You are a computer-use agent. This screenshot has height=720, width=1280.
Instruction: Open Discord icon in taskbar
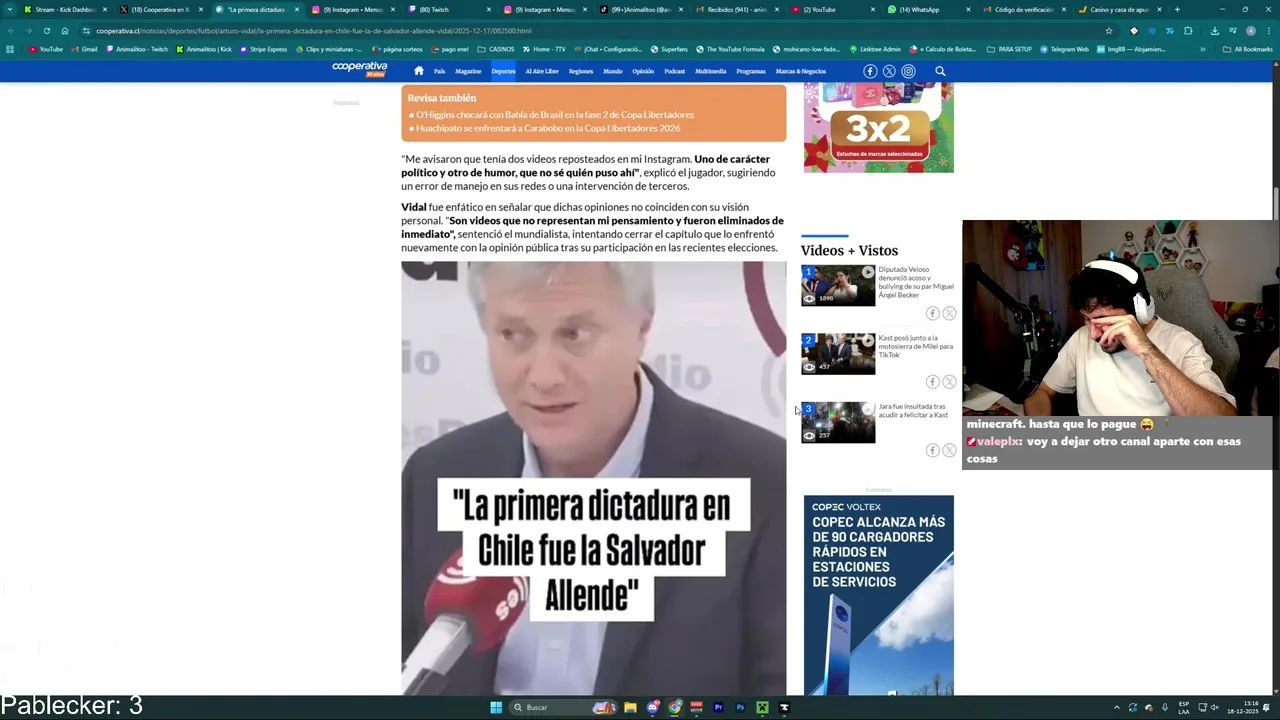pyautogui.click(x=652, y=707)
